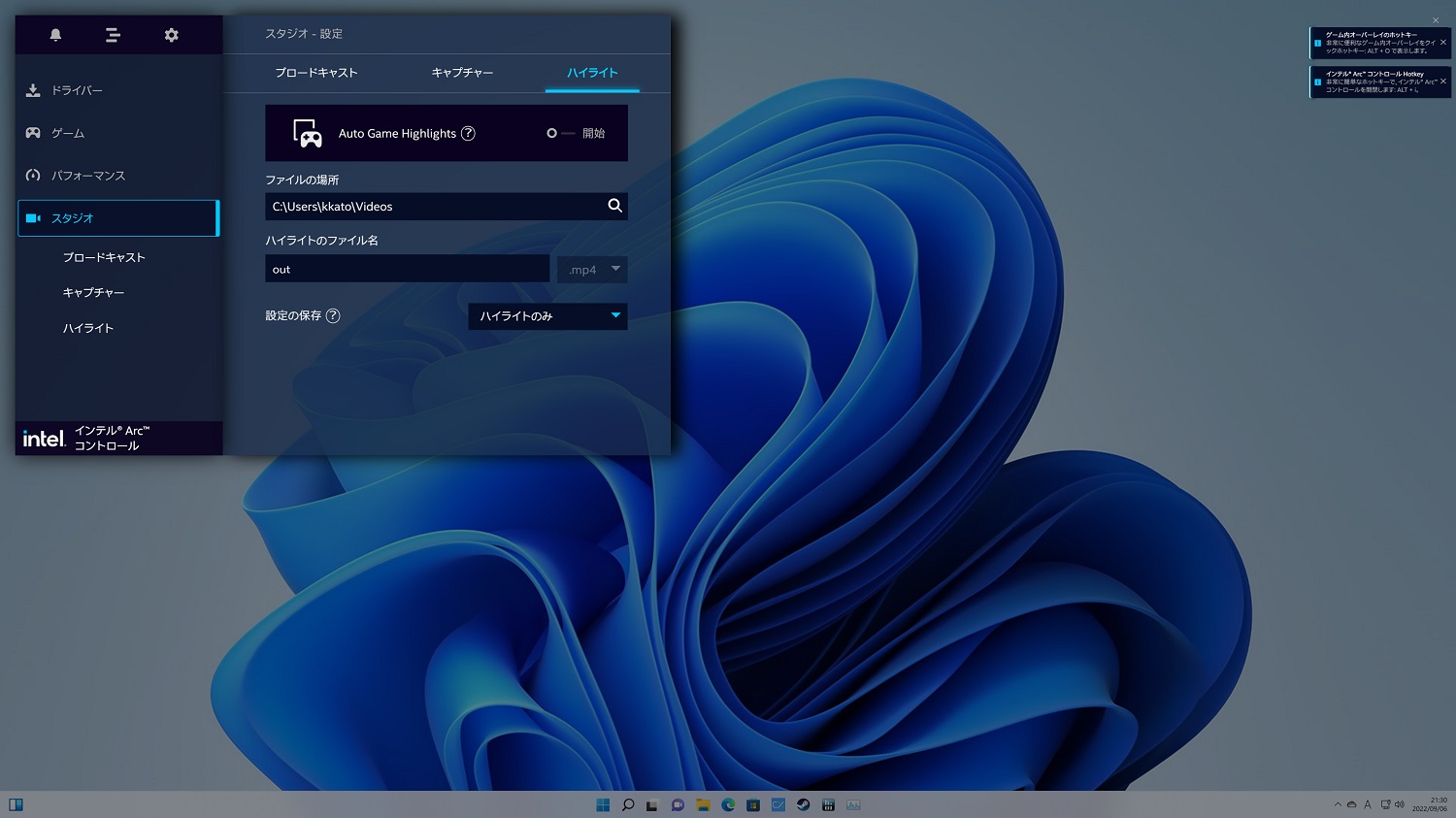
Task: Open パフォーマンス in the sidebar
Action: (88, 176)
